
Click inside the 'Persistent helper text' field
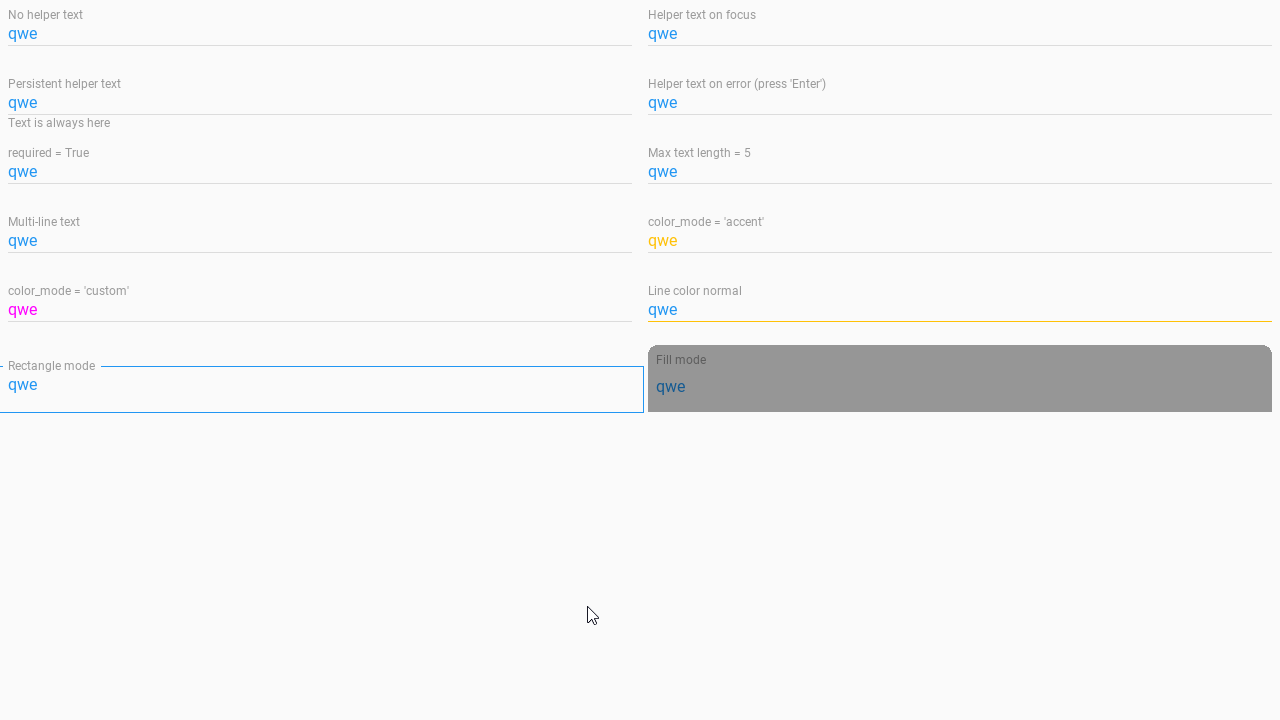(300, 102)
